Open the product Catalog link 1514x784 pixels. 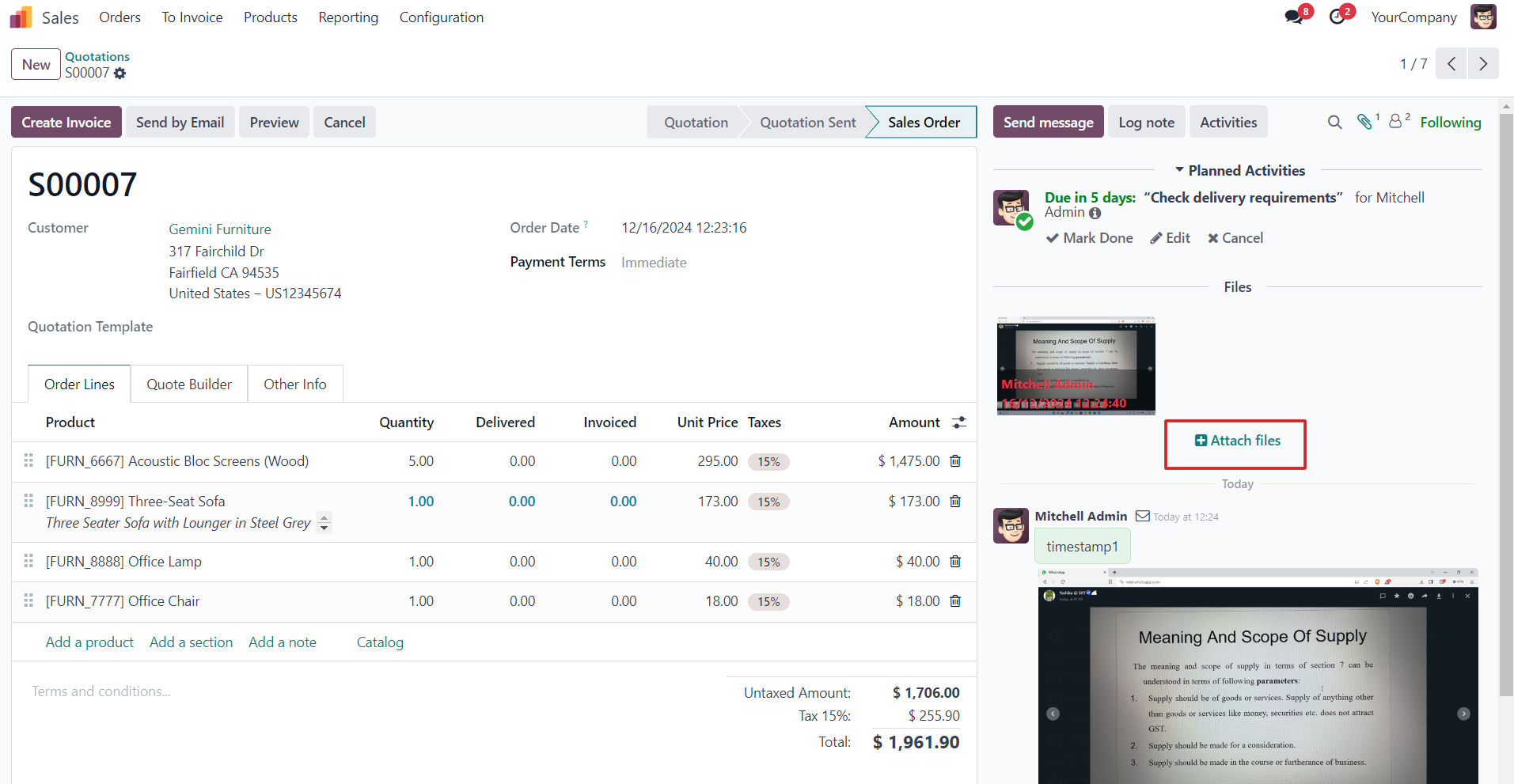click(x=380, y=642)
